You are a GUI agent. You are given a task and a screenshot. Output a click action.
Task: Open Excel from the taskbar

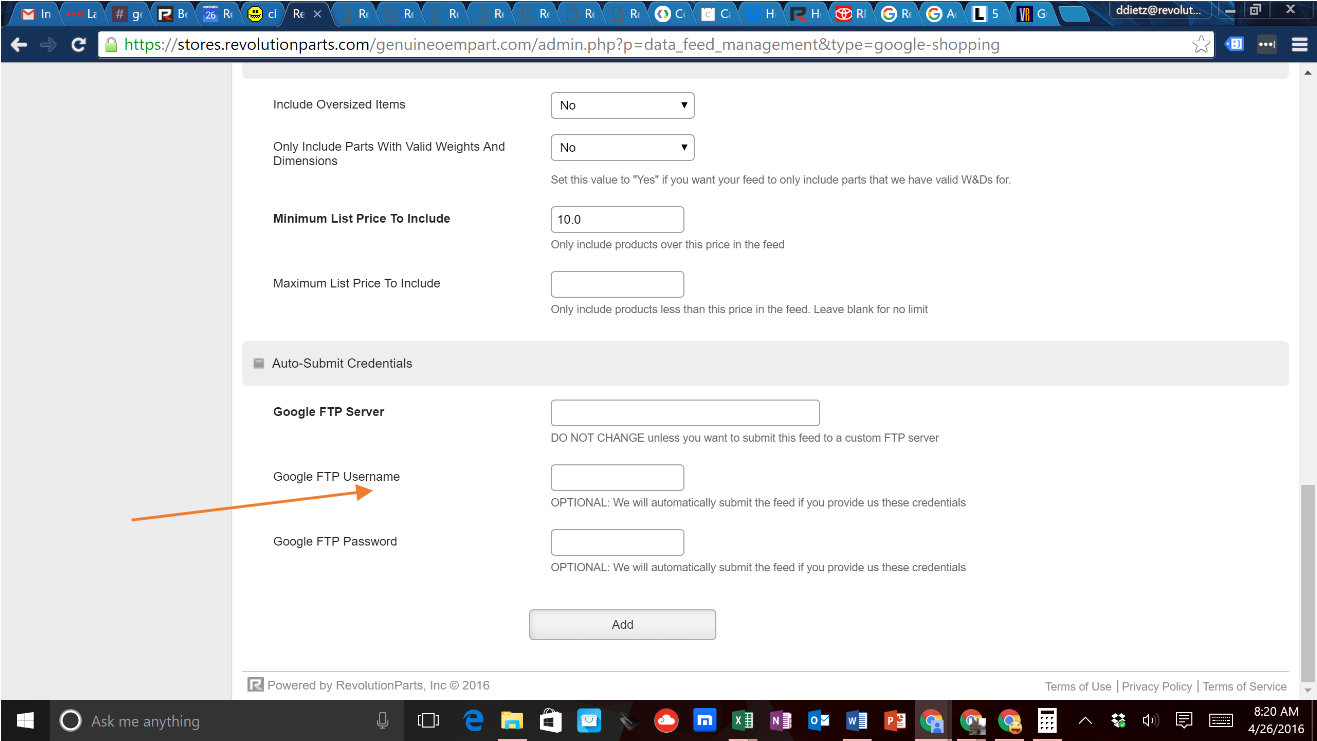742,720
